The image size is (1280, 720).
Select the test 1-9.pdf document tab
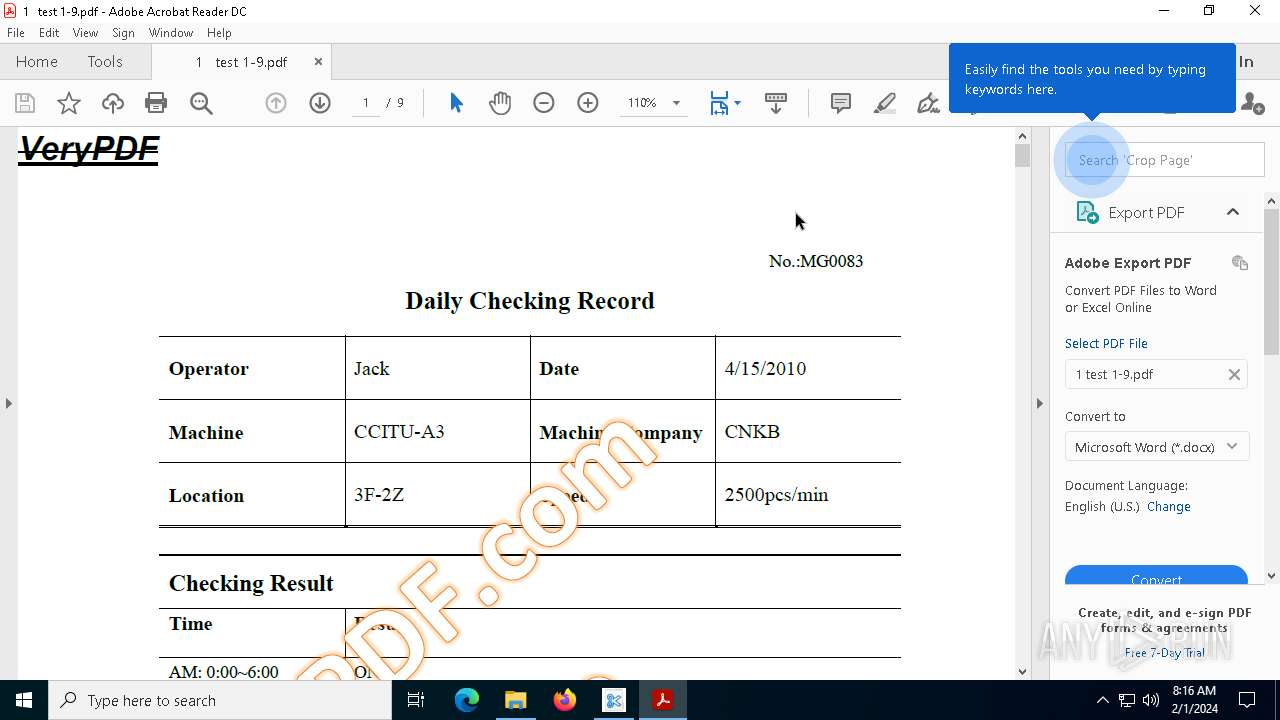click(x=241, y=62)
